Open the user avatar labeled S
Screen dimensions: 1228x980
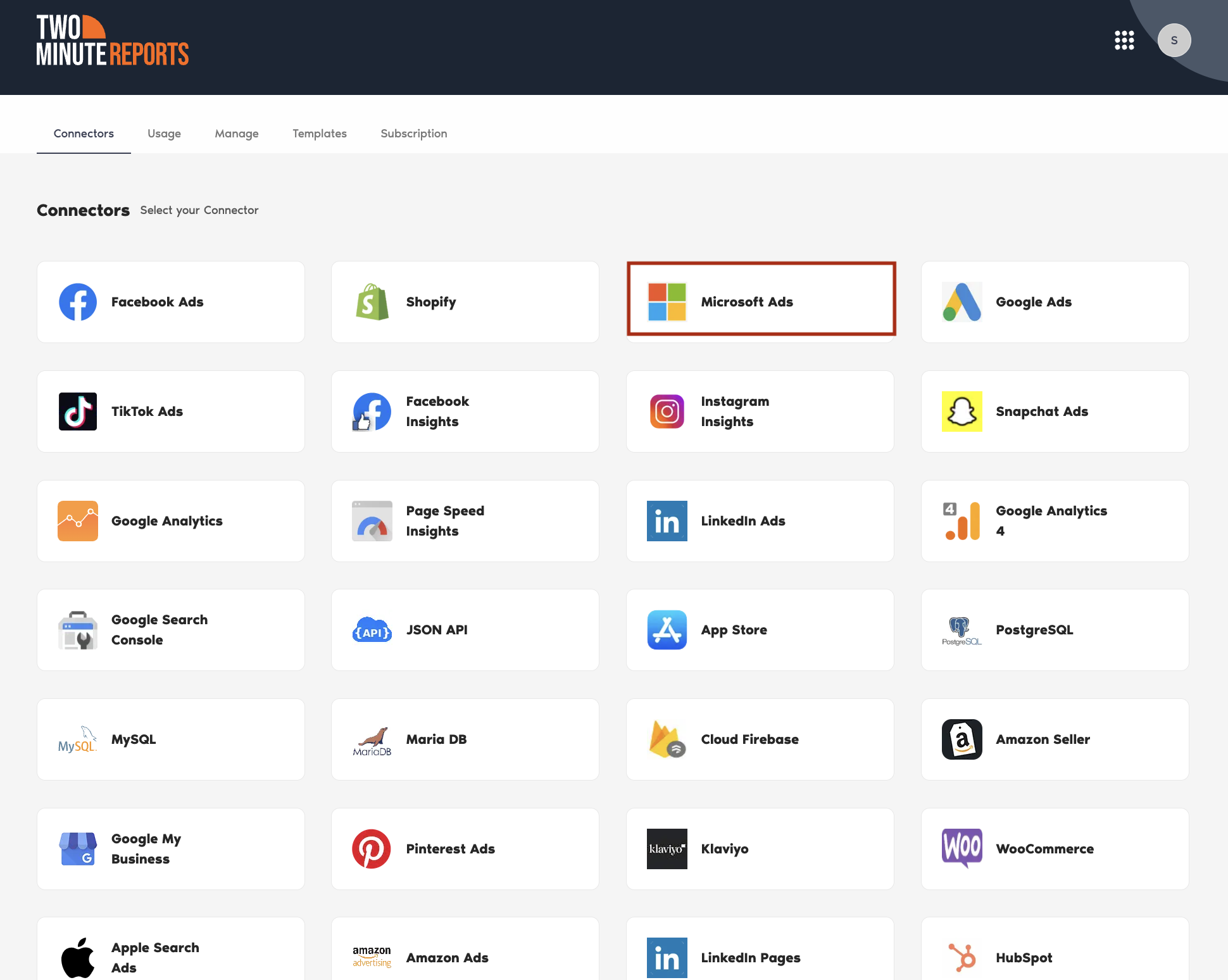[x=1174, y=40]
